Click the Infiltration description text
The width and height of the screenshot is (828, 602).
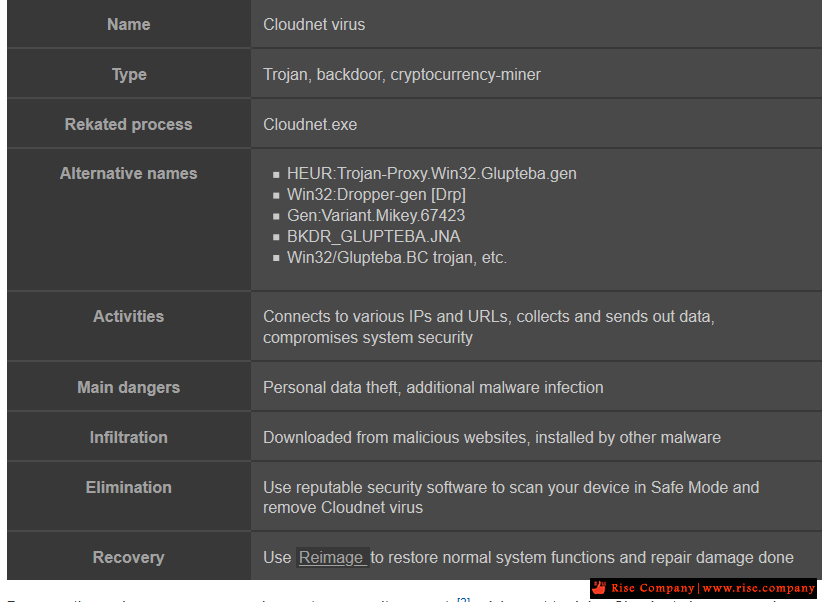click(492, 437)
